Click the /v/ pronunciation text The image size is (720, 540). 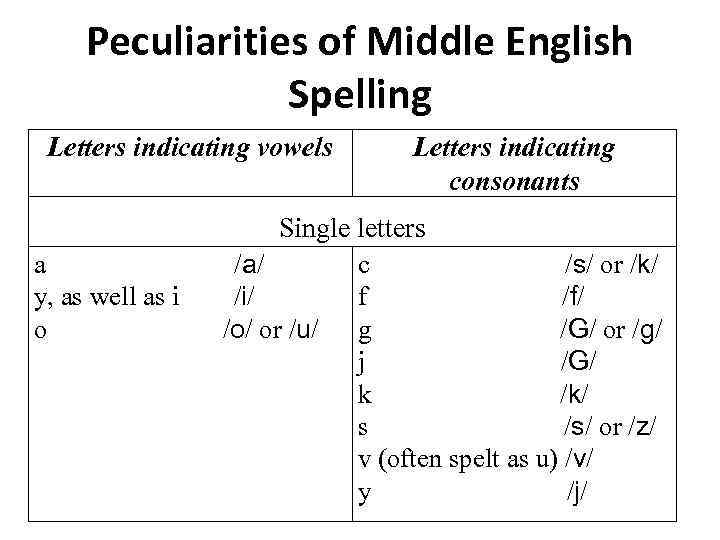(x=579, y=459)
